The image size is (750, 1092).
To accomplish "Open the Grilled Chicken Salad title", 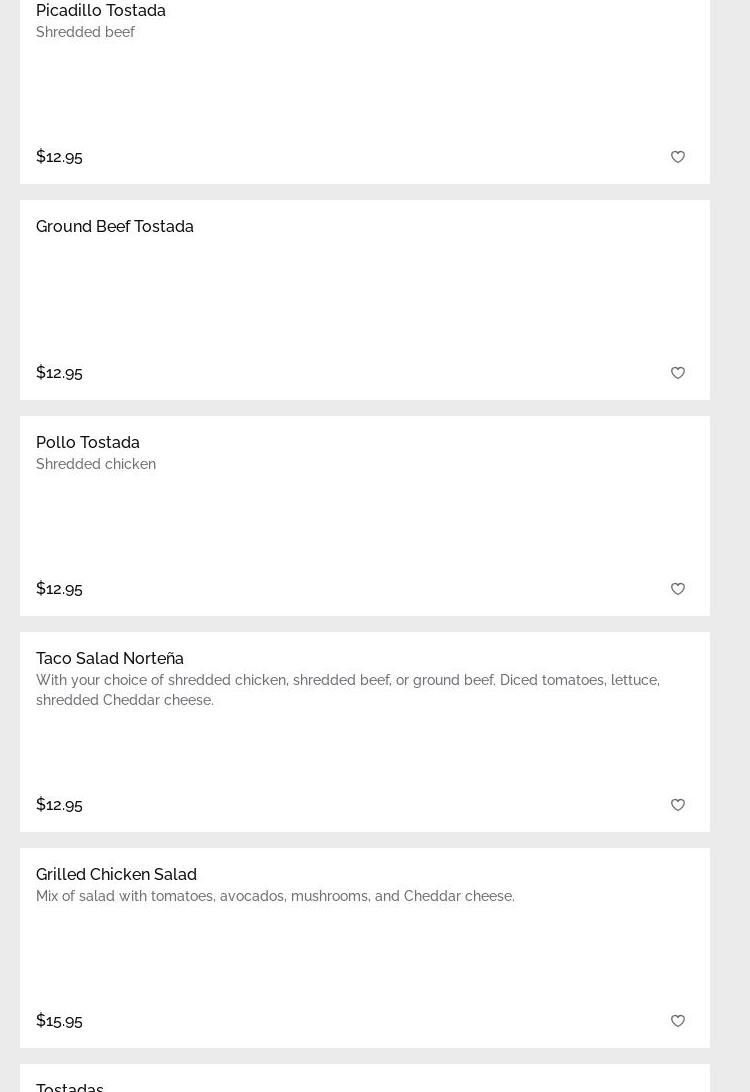I will pyautogui.click(x=116, y=875).
